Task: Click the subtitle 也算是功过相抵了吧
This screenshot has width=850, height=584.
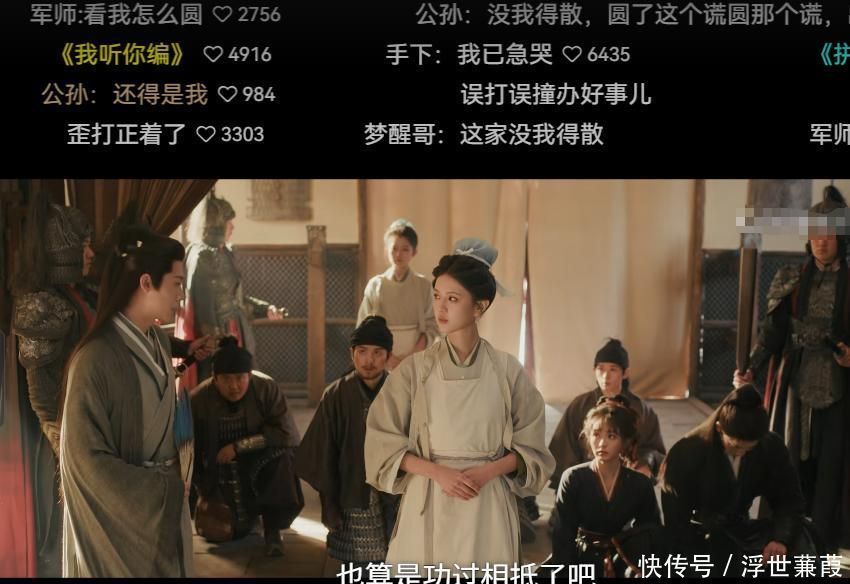Action: point(466,573)
